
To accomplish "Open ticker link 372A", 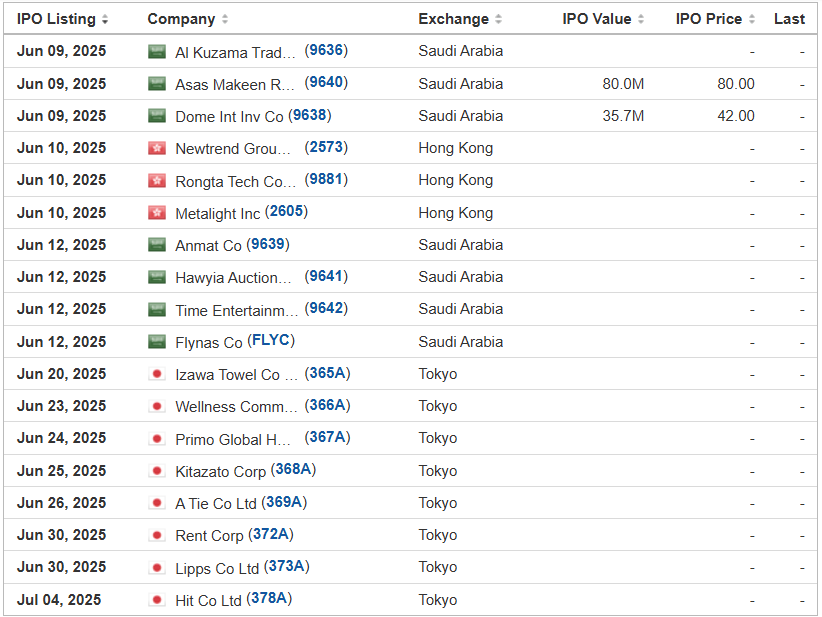I will pyautogui.click(x=271, y=534).
